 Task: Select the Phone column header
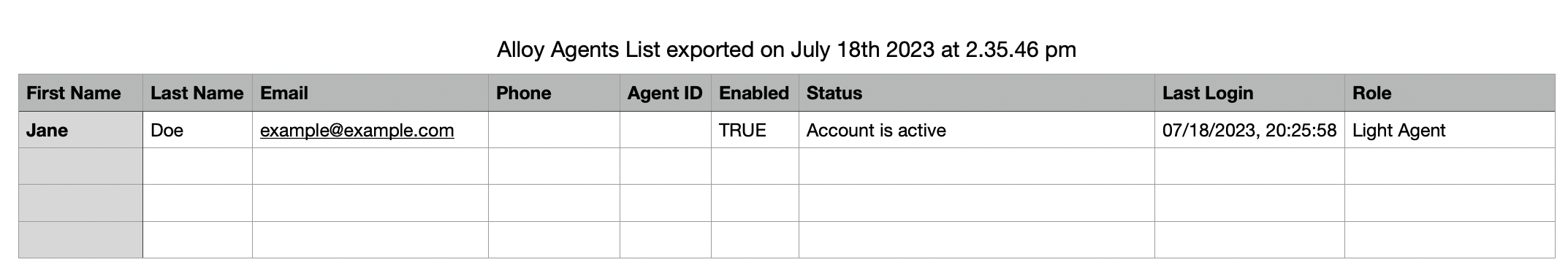[554, 93]
